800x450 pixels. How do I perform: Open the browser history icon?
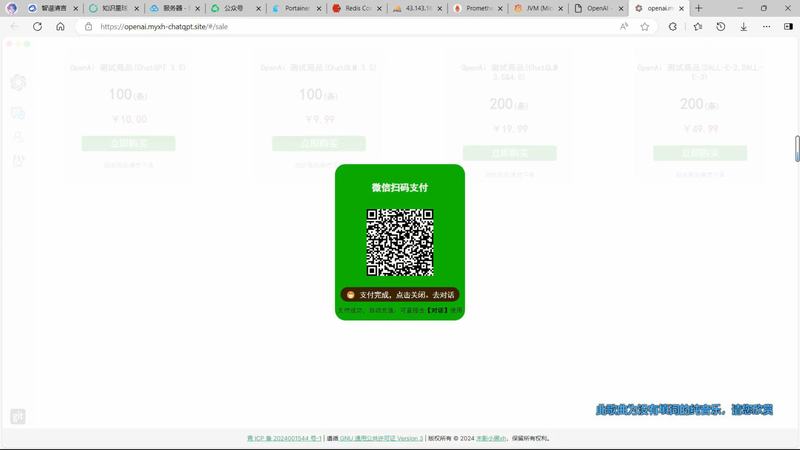[x=720, y=27]
